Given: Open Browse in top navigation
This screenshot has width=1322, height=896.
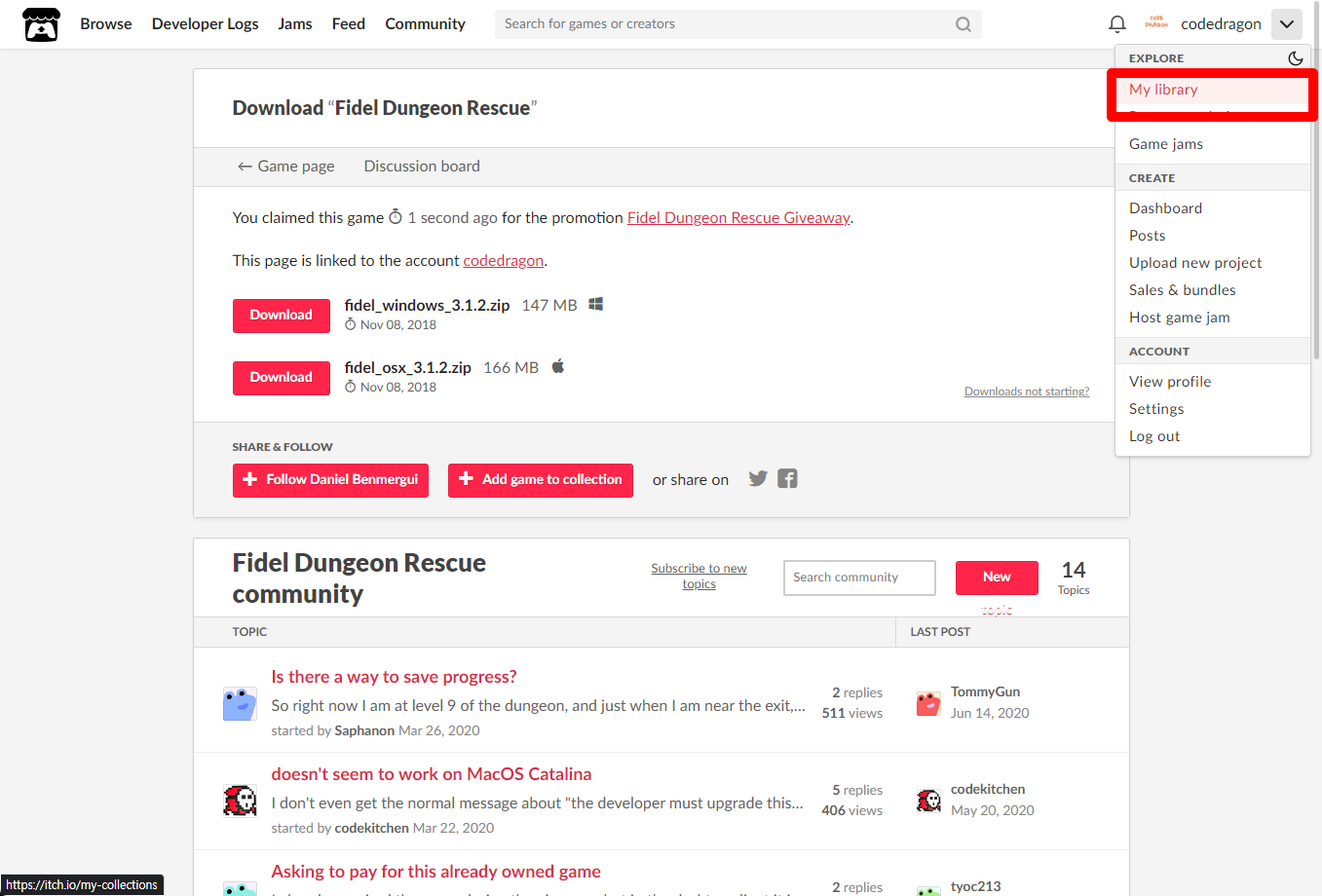Looking at the screenshot, I should pos(106,24).
